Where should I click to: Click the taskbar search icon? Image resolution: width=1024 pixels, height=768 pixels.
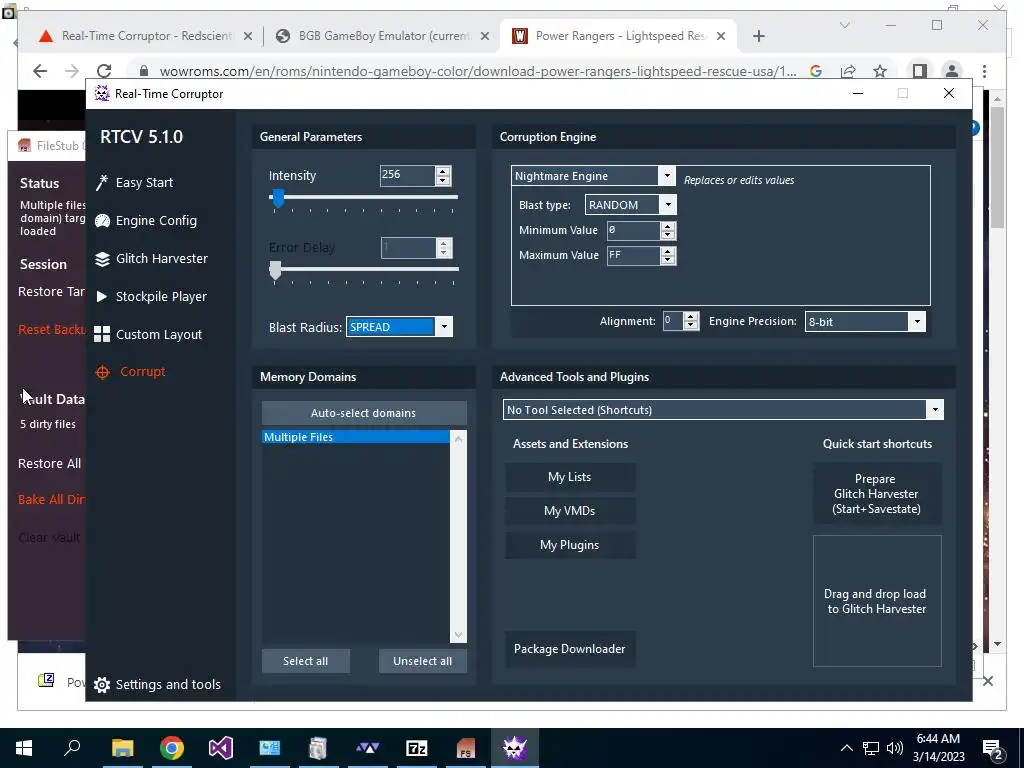click(x=72, y=748)
